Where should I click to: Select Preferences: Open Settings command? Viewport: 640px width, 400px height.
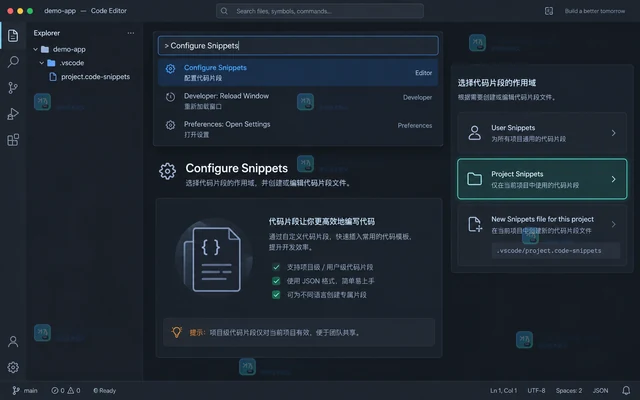[x=298, y=129]
